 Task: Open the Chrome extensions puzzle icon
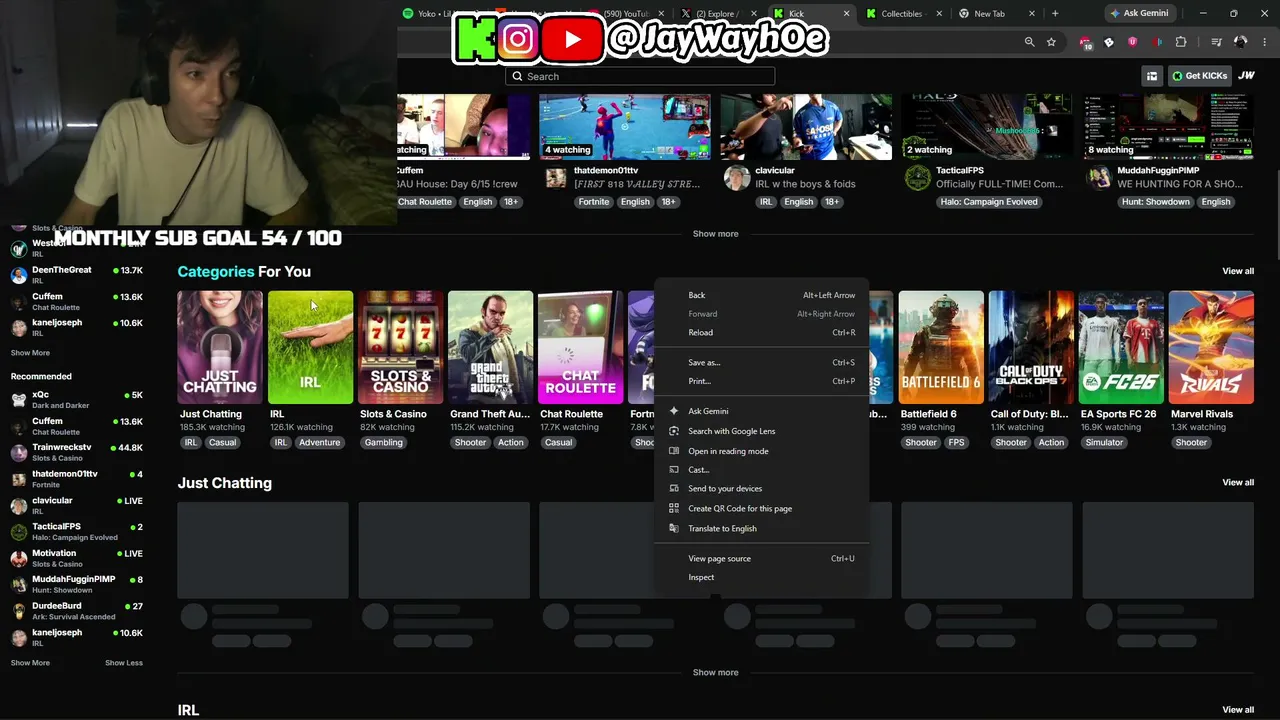(x=1181, y=42)
